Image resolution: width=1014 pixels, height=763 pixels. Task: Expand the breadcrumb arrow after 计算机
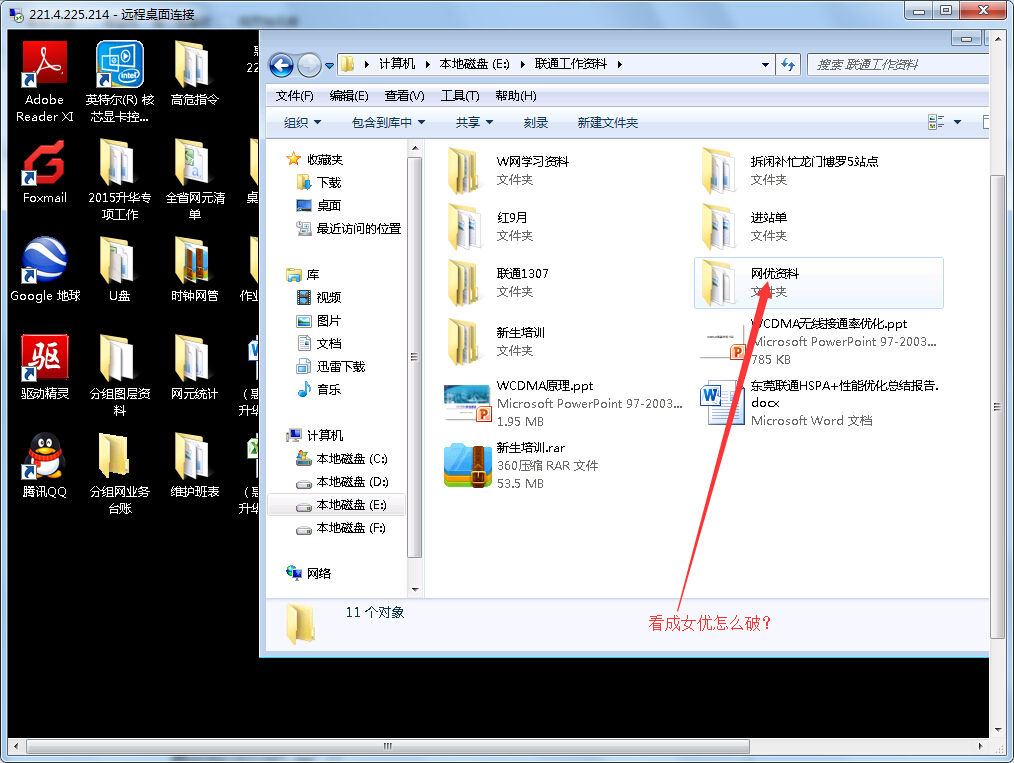point(427,64)
